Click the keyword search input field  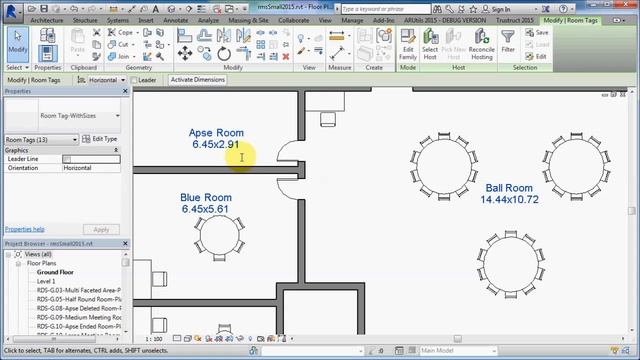pyautogui.click(x=386, y=9)
